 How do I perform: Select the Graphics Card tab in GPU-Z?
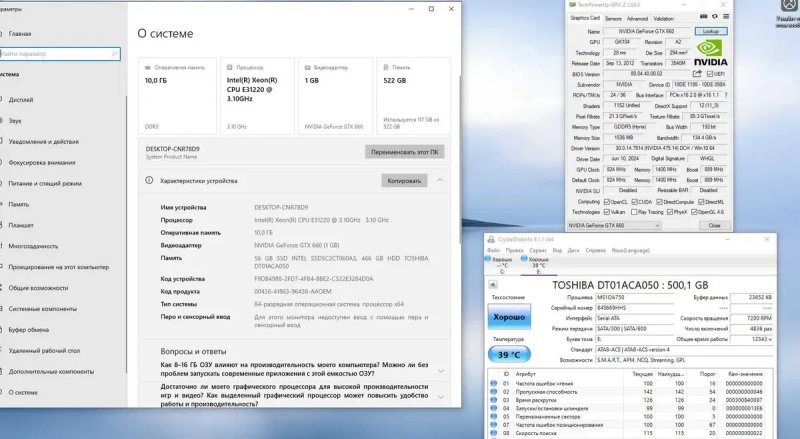[x=585, y=18]
